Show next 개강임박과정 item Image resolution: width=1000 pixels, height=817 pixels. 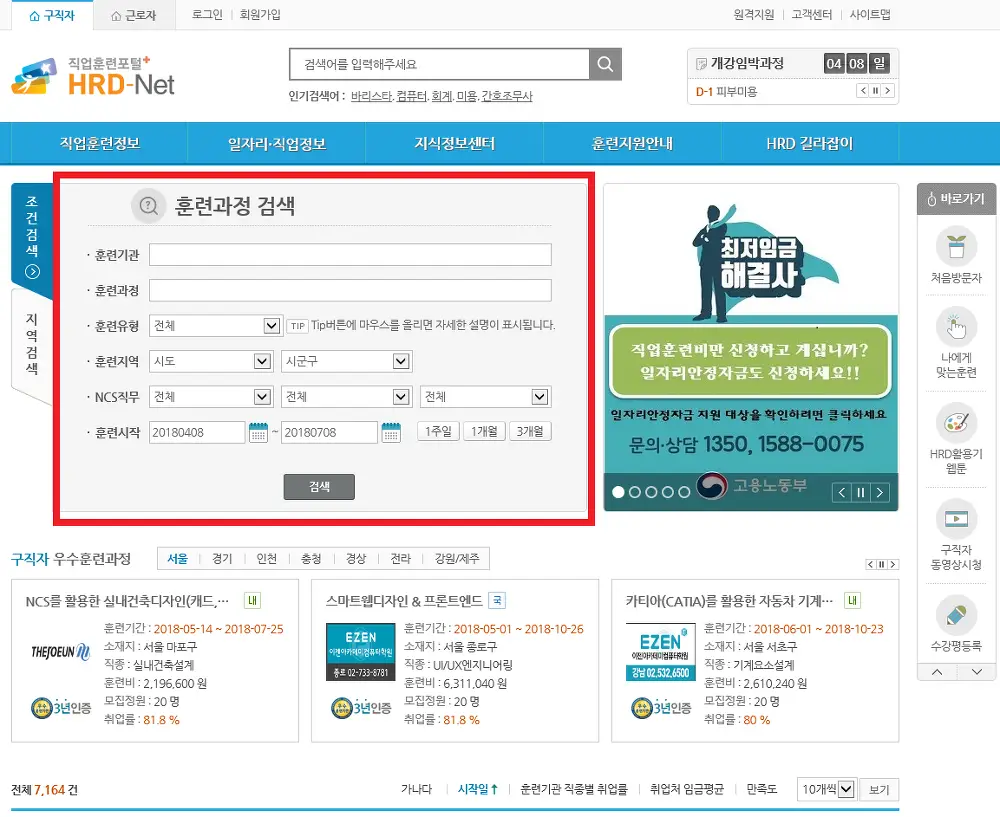coord(888,91)
